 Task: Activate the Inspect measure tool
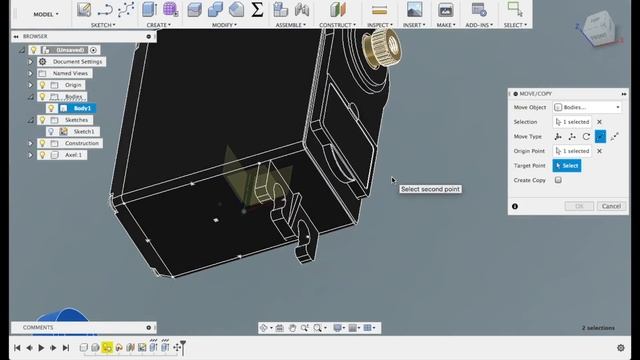click(x=380, y=11)
